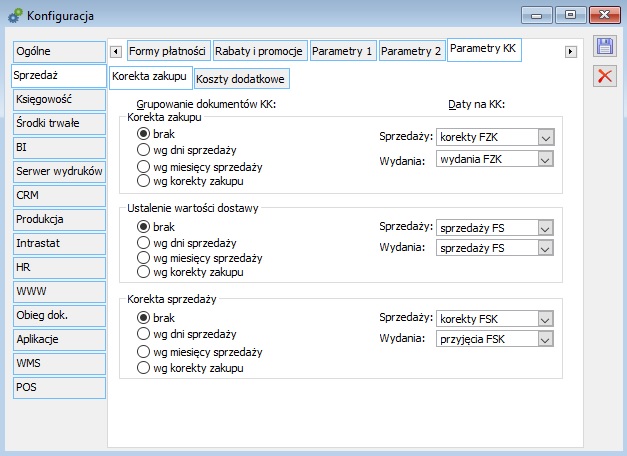Open the CRM section
The width and height of the screenshot is (627, 456).
pos(59,196)
